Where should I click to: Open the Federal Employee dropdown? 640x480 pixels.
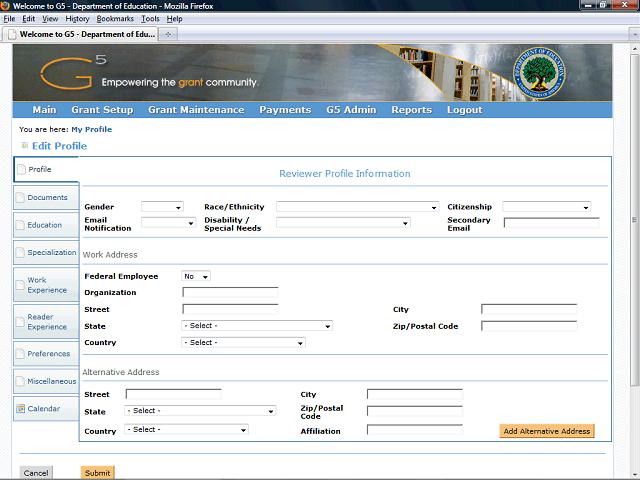[196, 276]
